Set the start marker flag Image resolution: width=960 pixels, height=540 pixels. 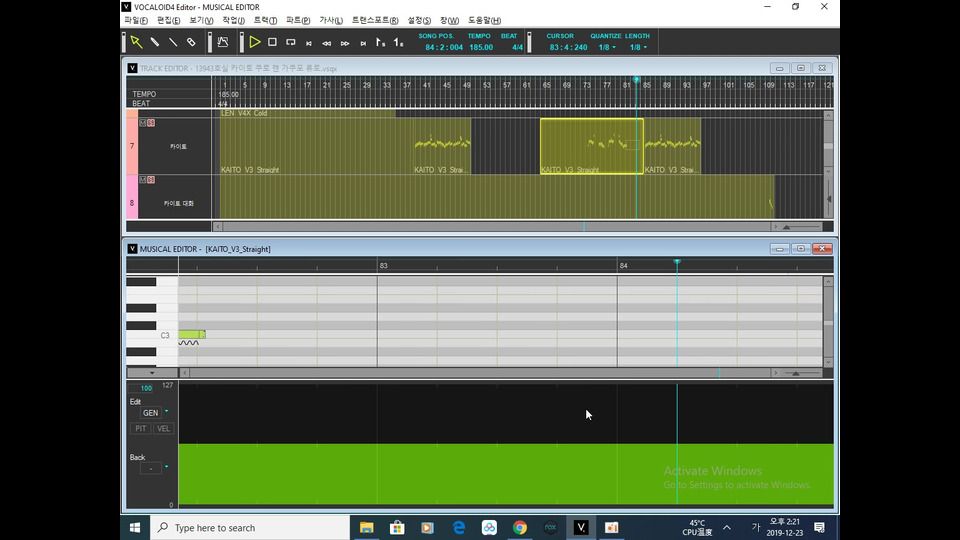380,42
